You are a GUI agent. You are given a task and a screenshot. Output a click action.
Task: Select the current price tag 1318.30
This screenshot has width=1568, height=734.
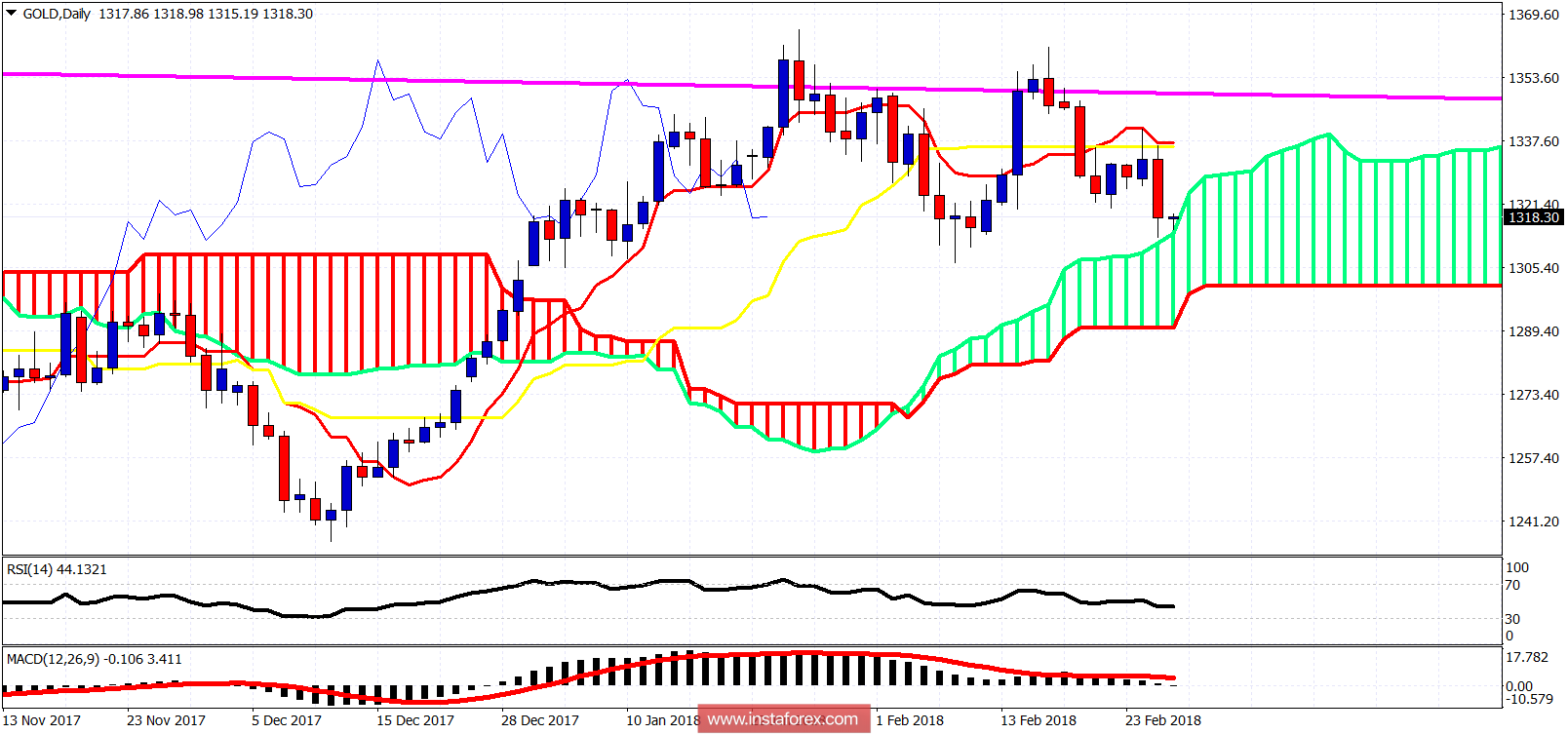pos(1533,217)
